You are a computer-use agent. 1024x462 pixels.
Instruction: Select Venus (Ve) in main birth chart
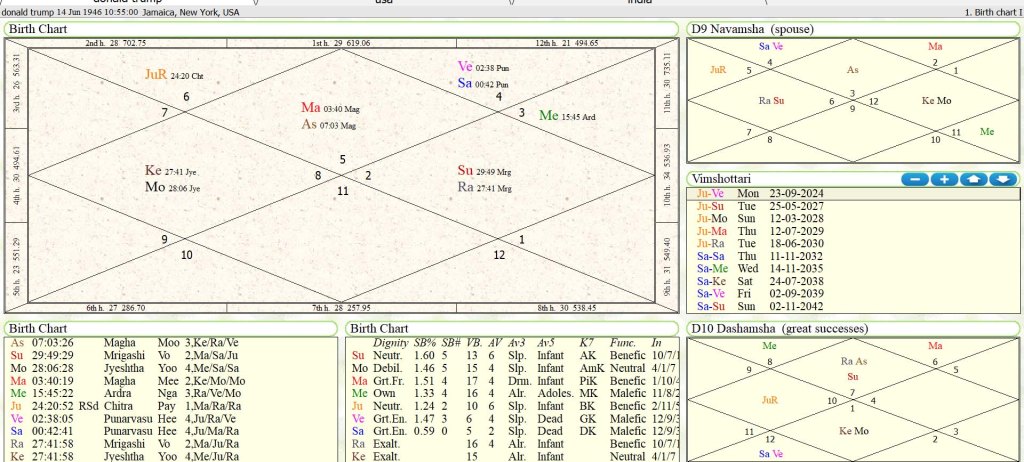464,67
